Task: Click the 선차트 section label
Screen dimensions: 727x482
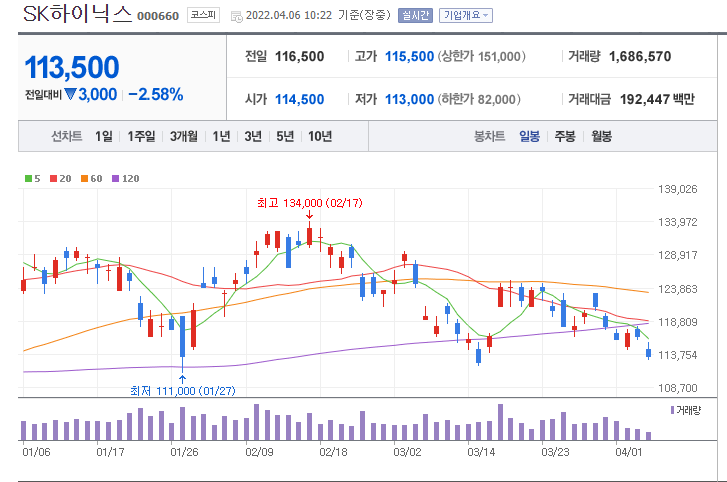Action: [x=66, y=136]
